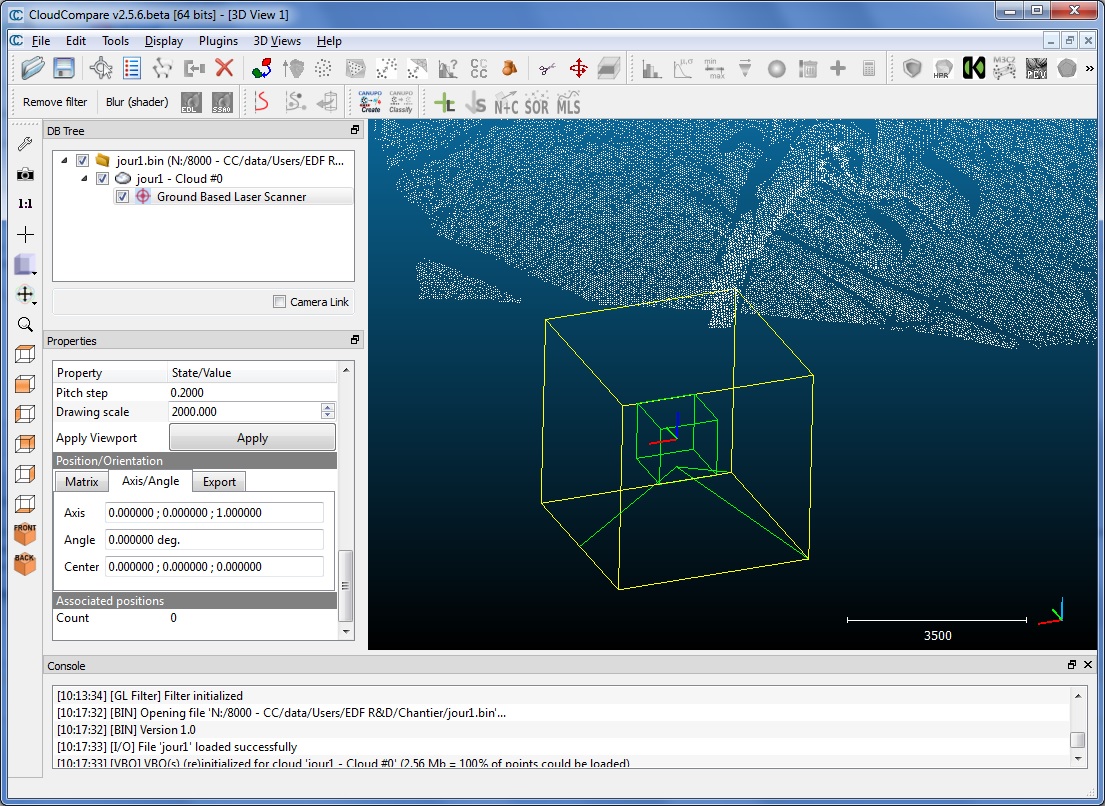Click the Apply viewport button

pos(252,438)
